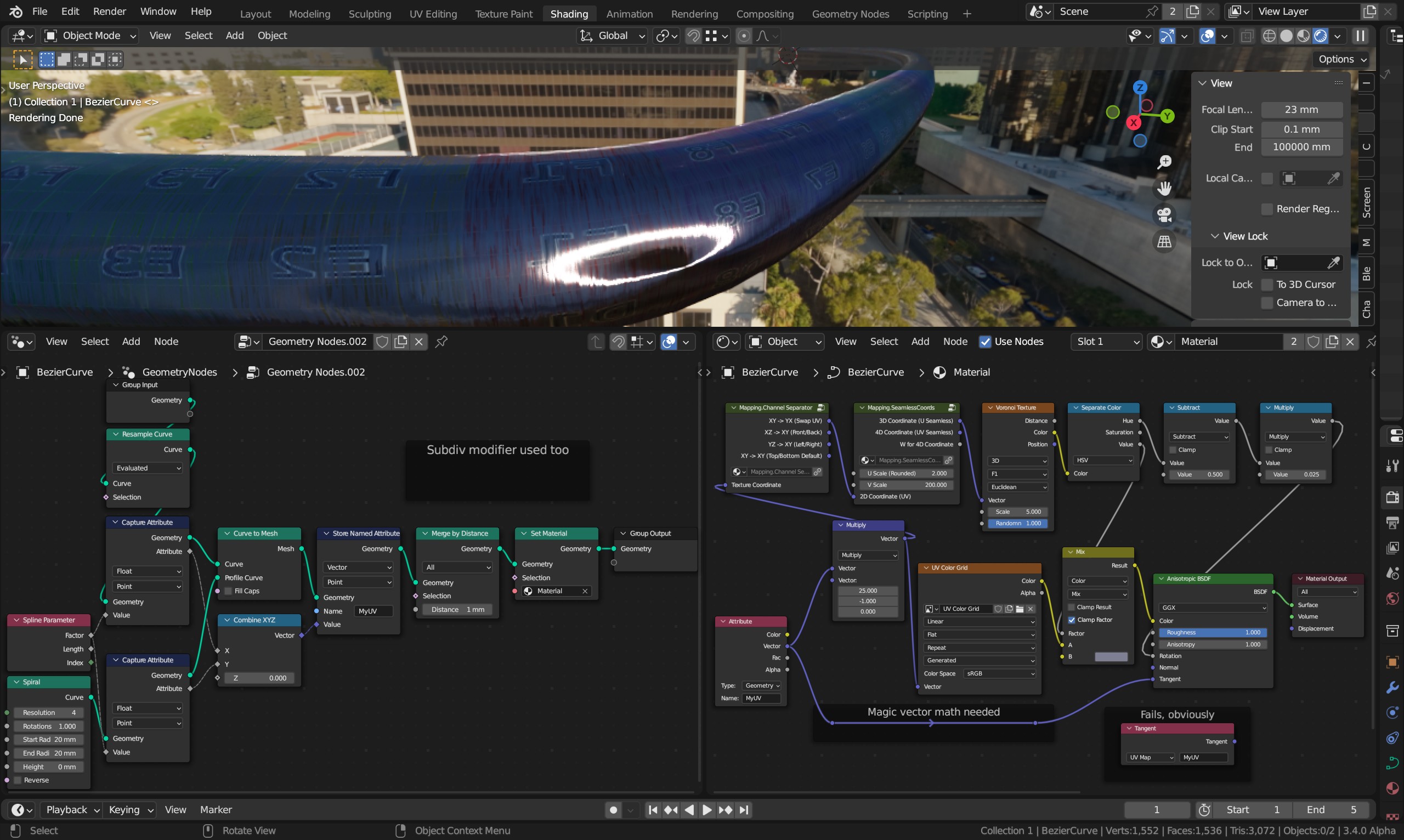This screenshot has height=840, width=1404.
Task: Click the Viewport Shading rendered icon
Action: (x=1321, y=36)
